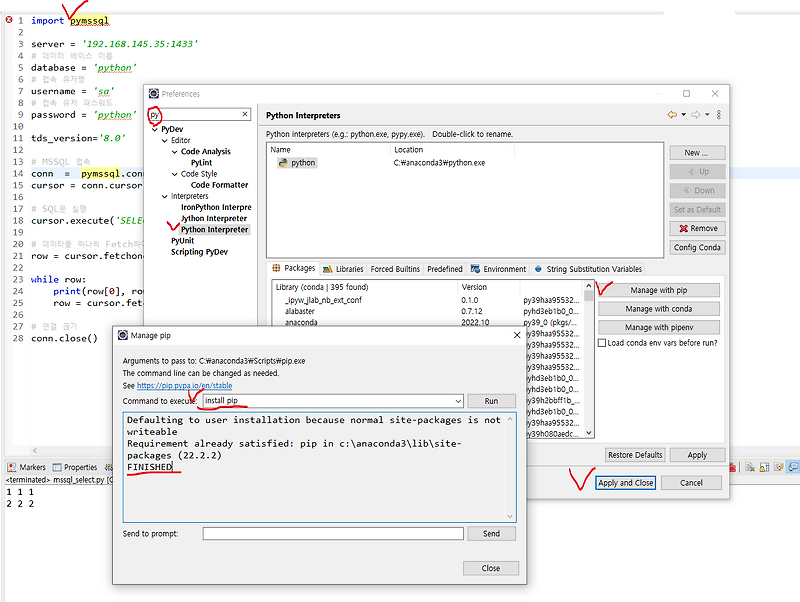Open the install pip command dropdown
The image size is (800, 602).
460,400
